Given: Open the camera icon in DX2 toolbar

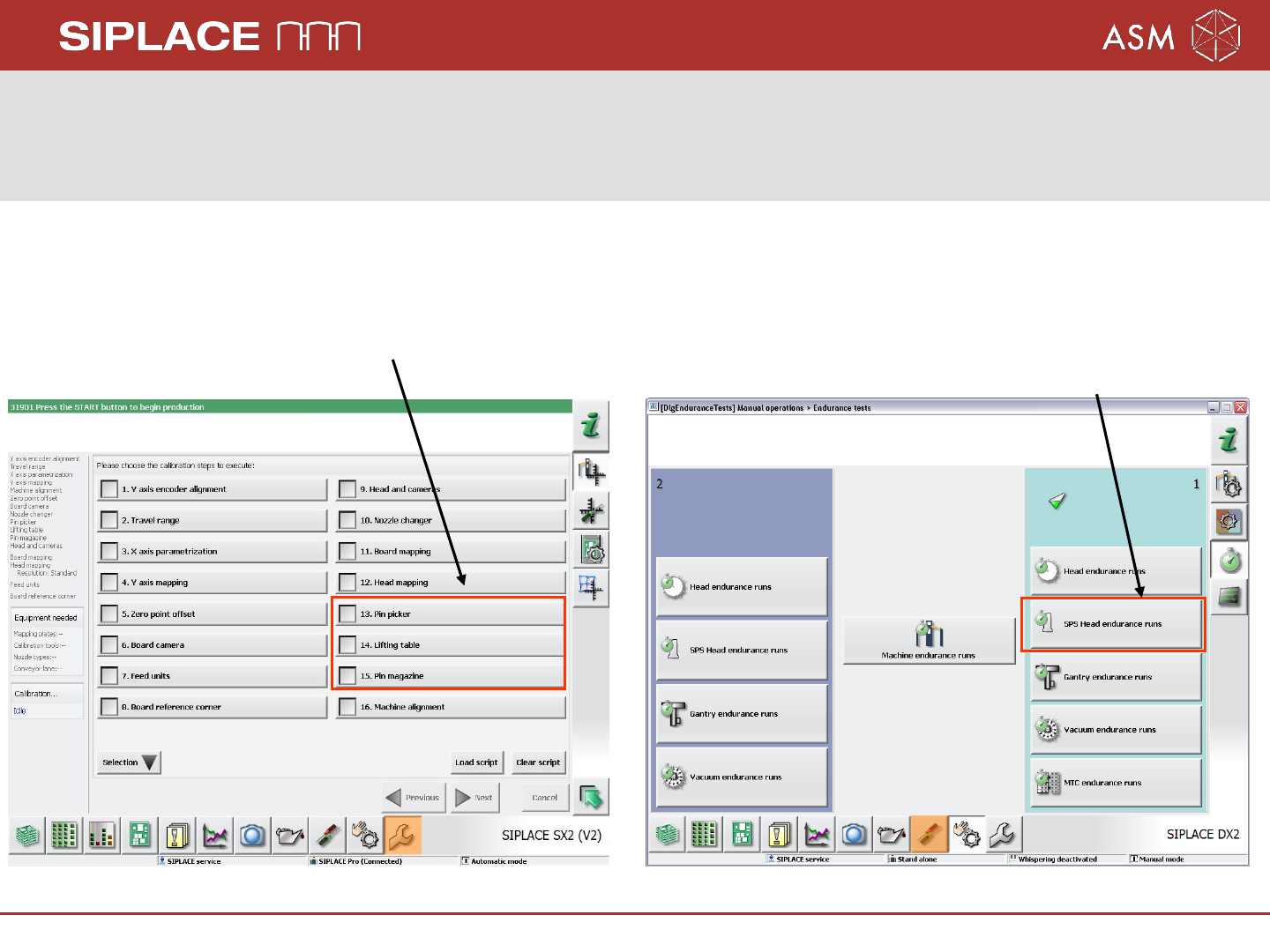Looking at the screenshot, I should pos(854,834).
